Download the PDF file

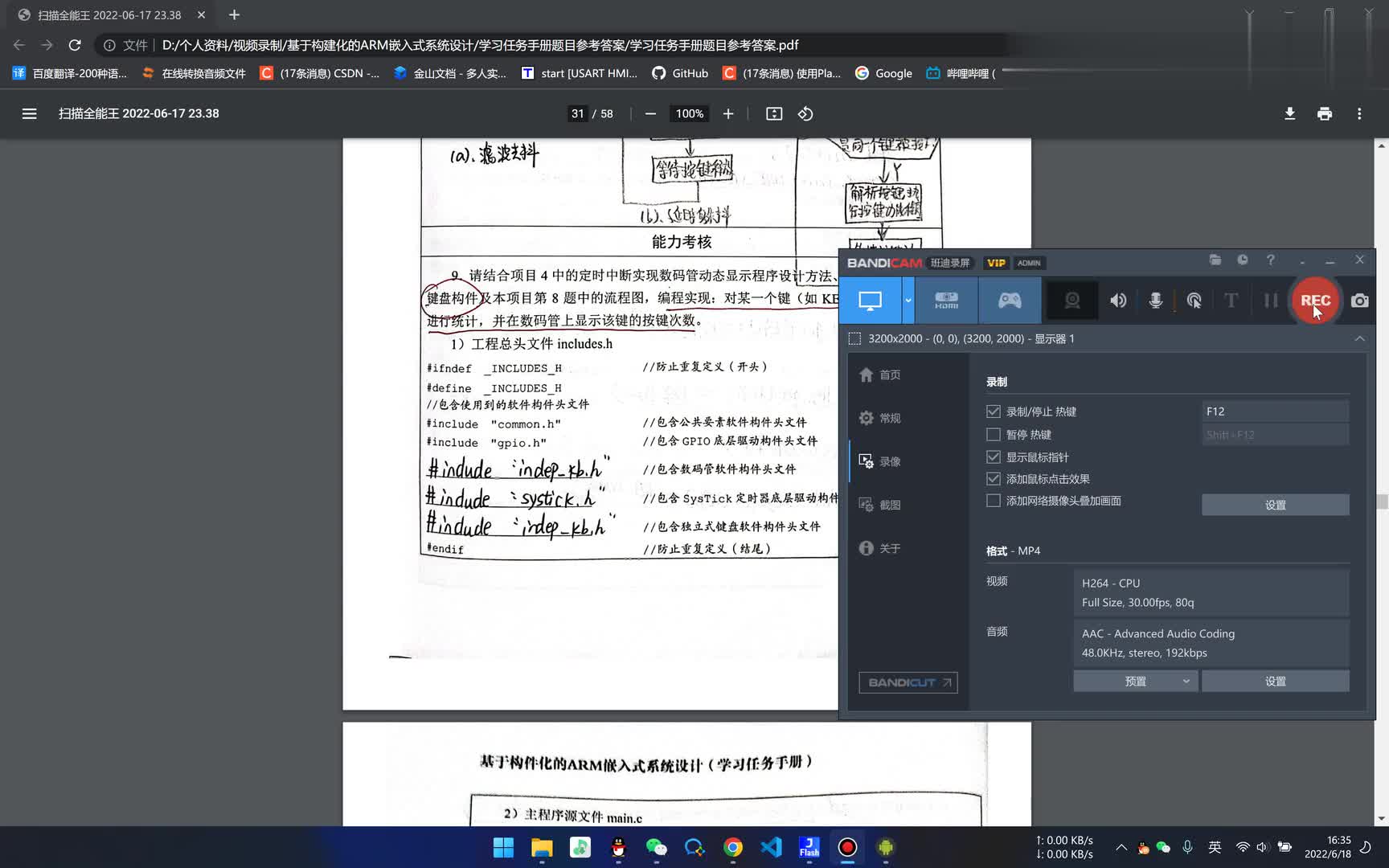click(1289, 113)
